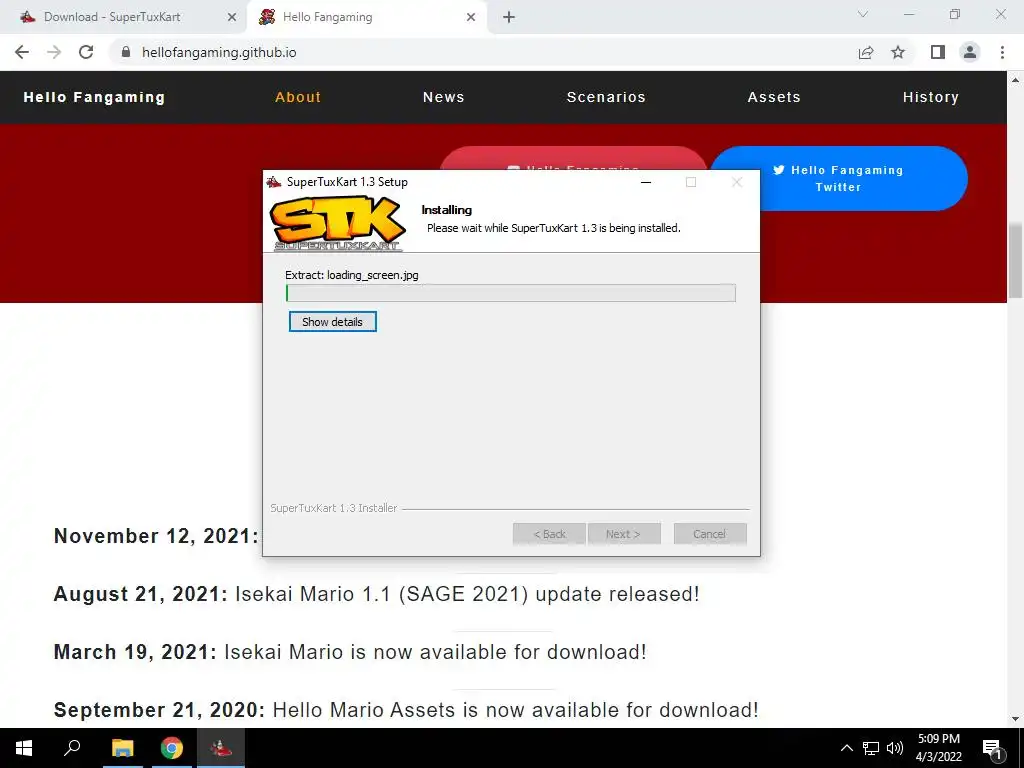Click the Isekai Mario 1.1 update news text
Screen dimensions: 1024x768
[x=467, y=594]
